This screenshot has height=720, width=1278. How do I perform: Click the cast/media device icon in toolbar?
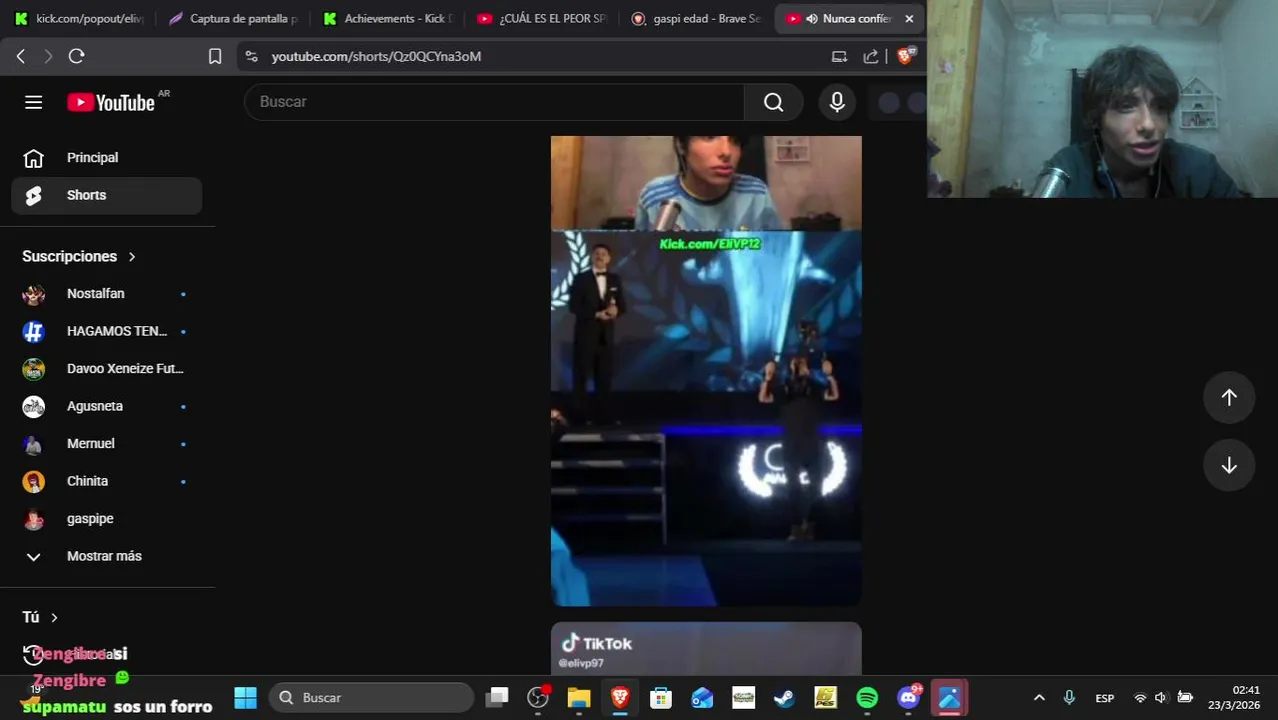point(839,56)
